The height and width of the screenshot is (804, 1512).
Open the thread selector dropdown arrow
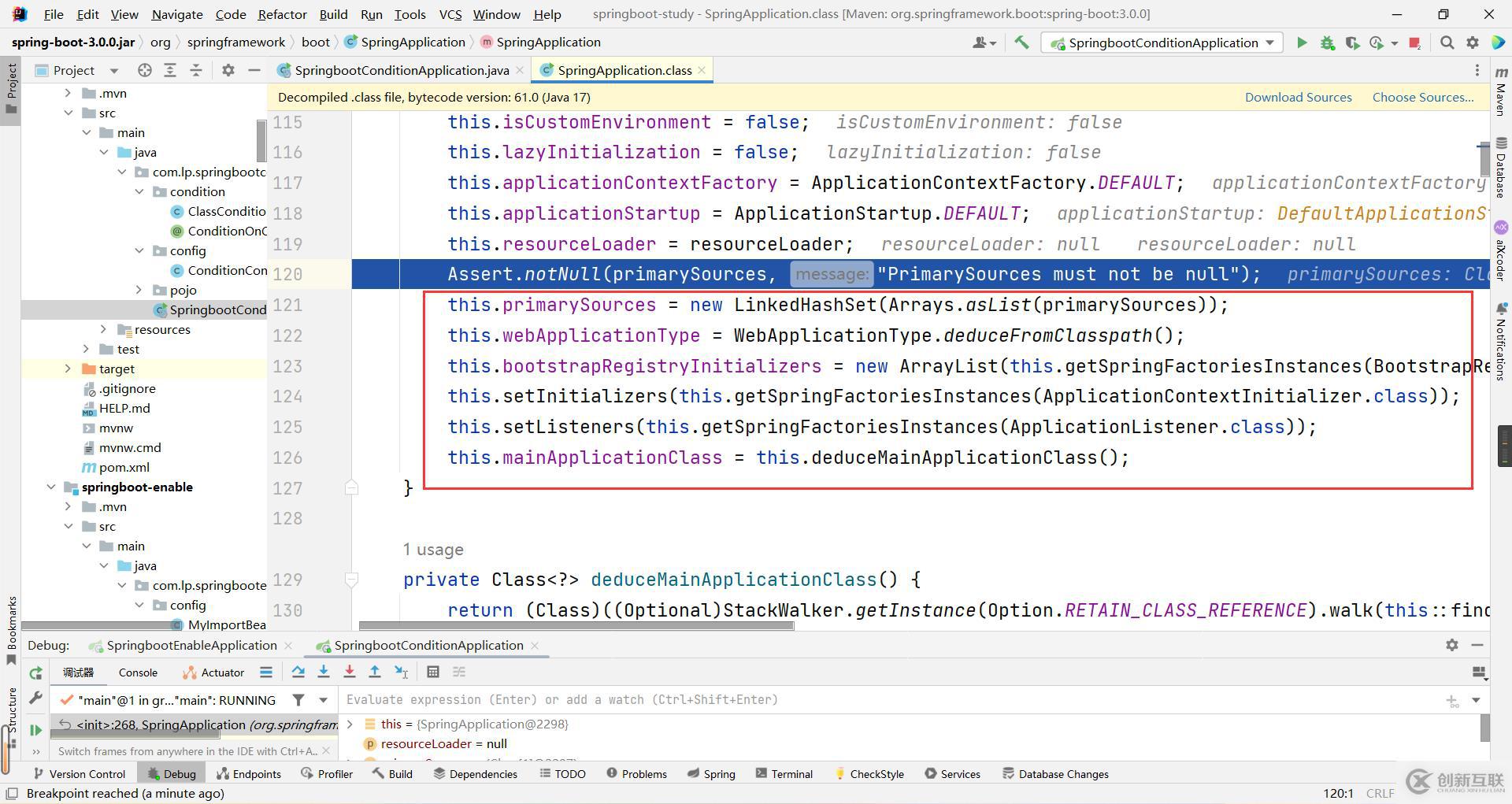(323, 699)
